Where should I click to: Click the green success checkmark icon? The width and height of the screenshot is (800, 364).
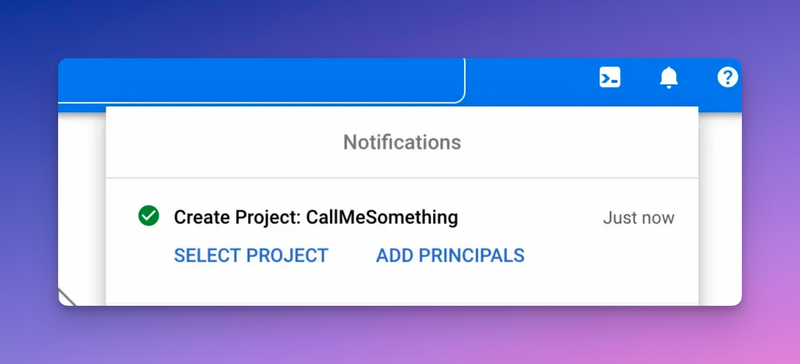point(148,216)
